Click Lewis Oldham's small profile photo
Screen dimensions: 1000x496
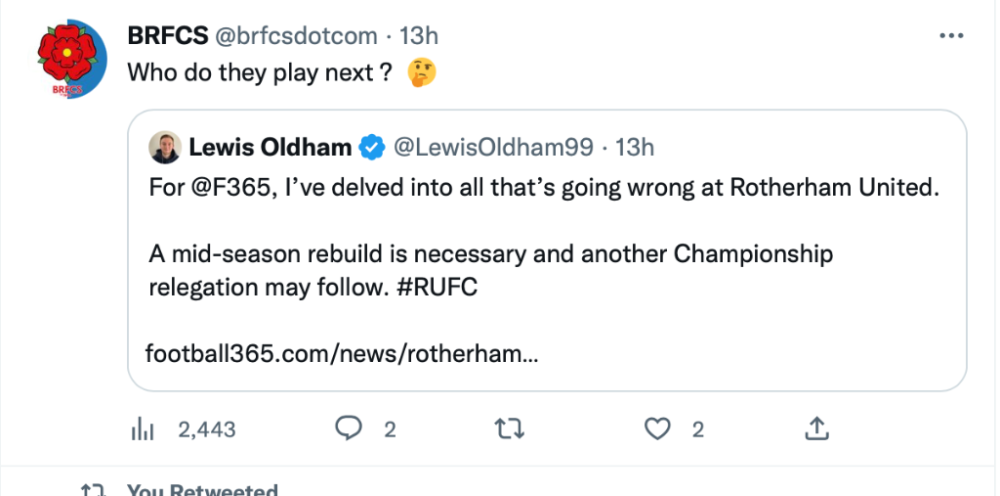pos(164,147)
